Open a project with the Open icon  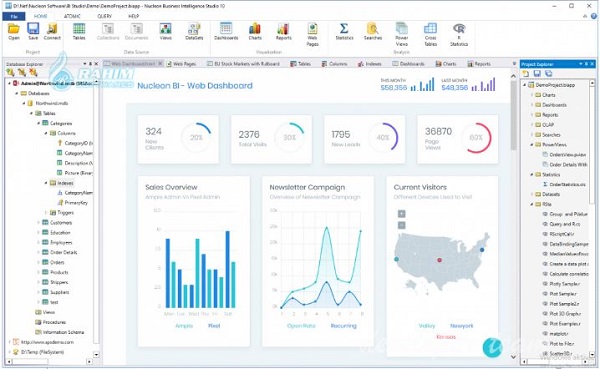tap(14, 31)
